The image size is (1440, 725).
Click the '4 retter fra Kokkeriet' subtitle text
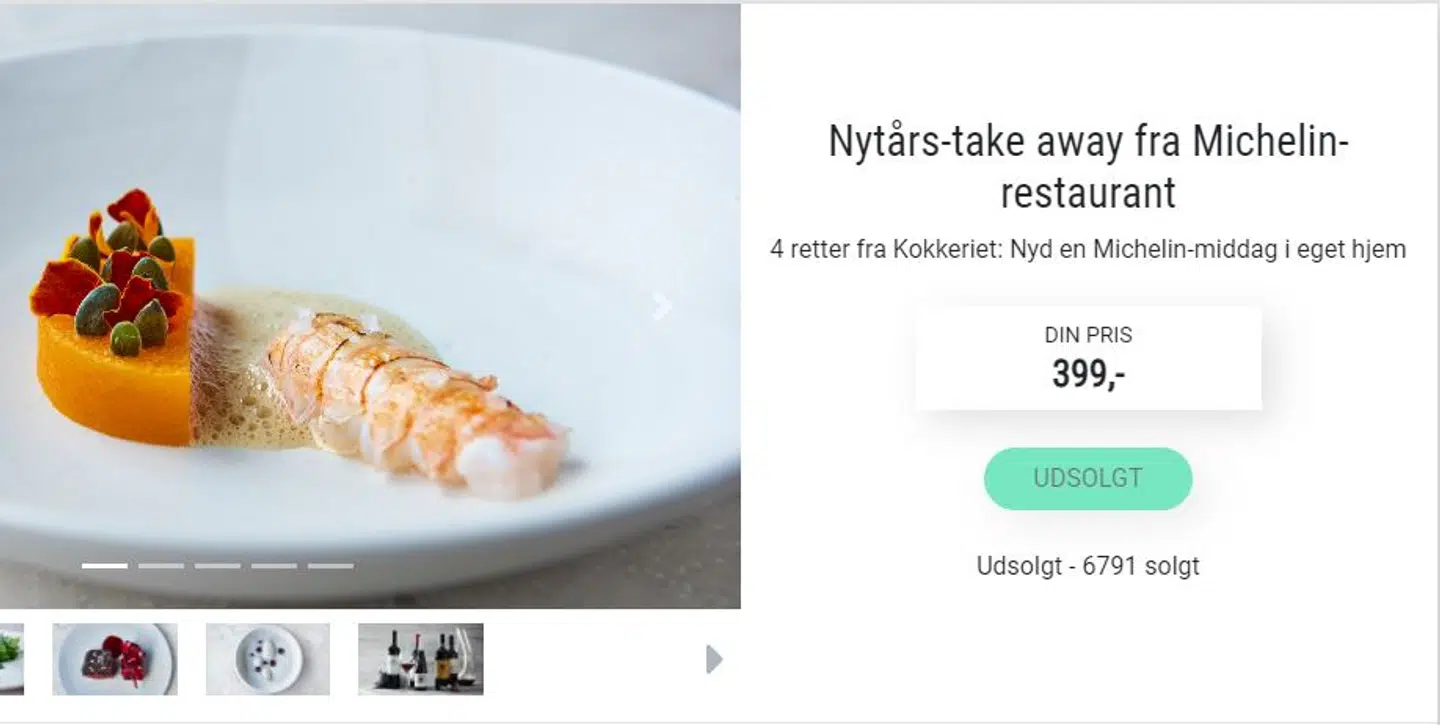pyautogui.click(x=1088, y=249)
